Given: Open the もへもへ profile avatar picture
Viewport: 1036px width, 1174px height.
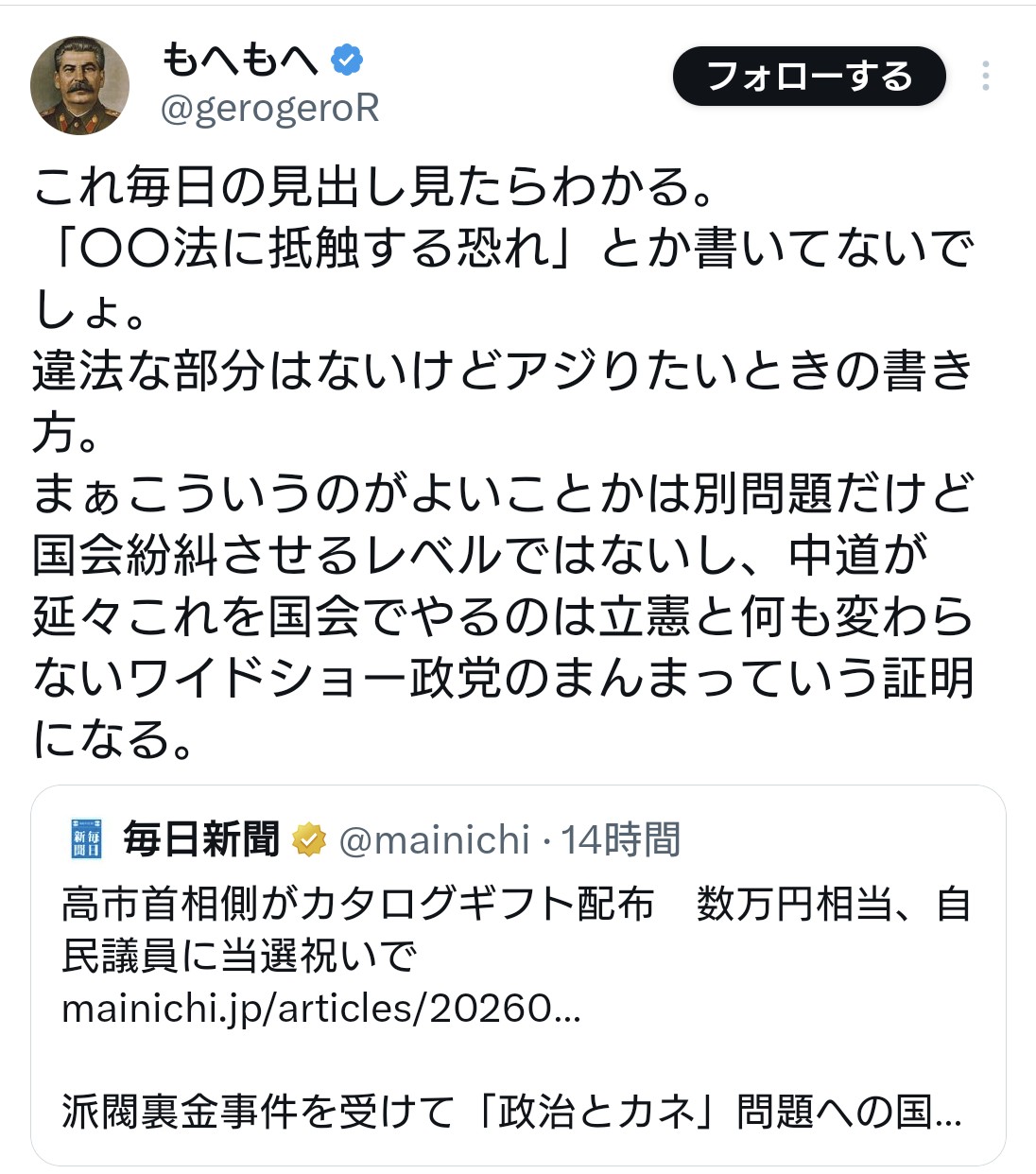Looking at the screenshot, I should (x=79, y=85).
